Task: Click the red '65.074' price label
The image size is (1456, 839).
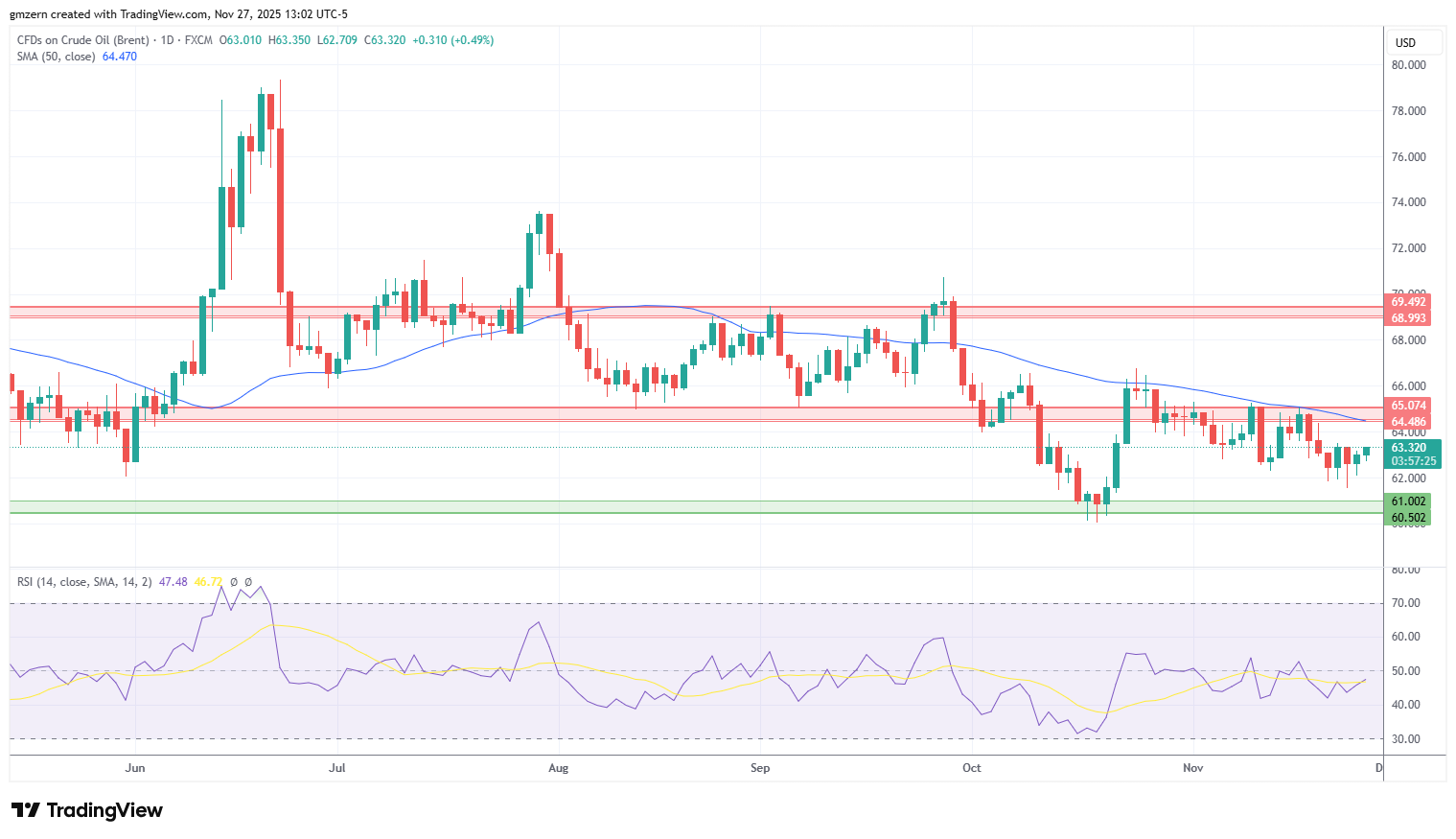Action: [1408, 406]
